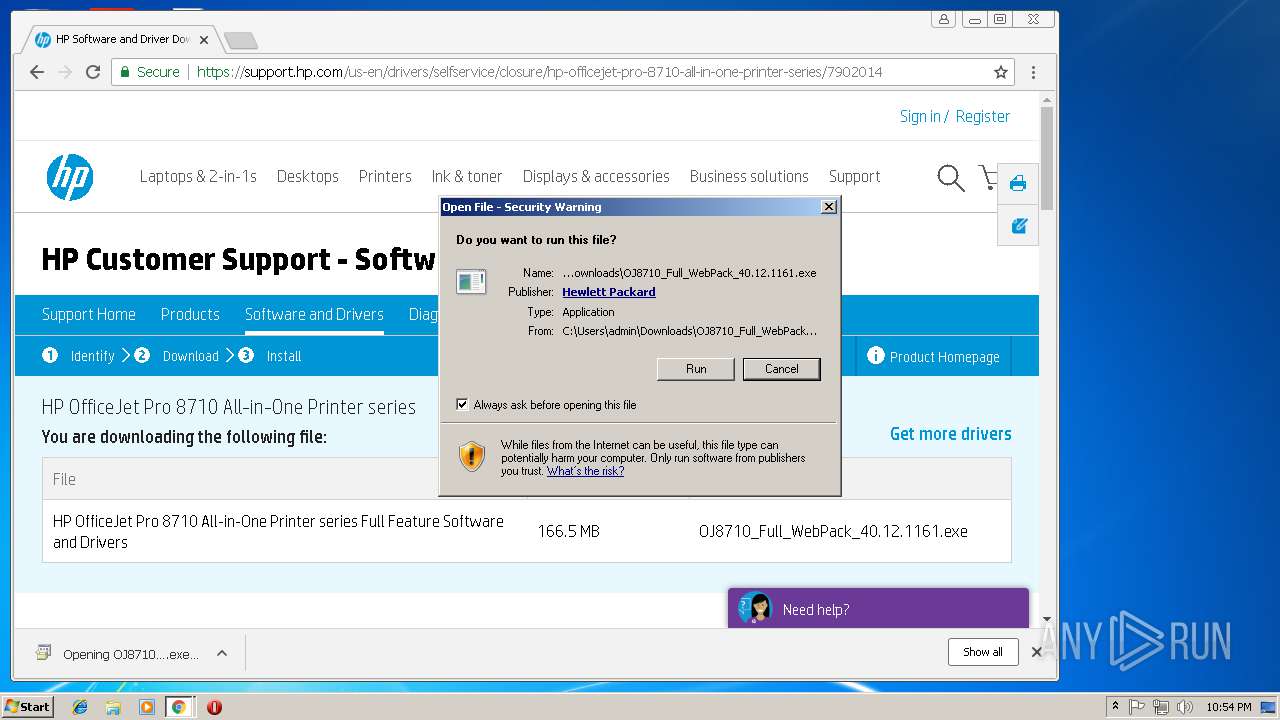This screenshot has height=720, width=1280.
Task: Click Show all downloads button
Action: [983, 652]
